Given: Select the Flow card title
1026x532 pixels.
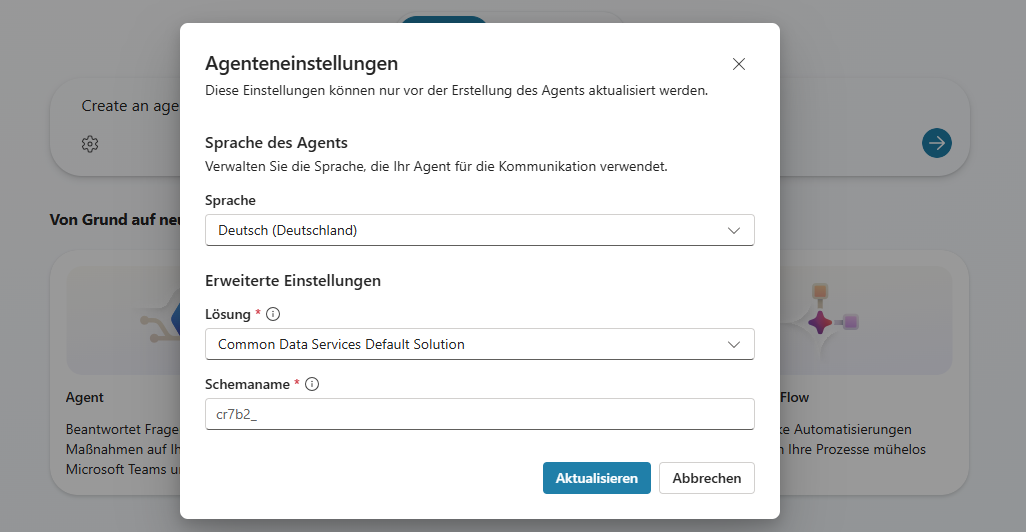Looking at the screenshot, I should click(x=794, y=397).
